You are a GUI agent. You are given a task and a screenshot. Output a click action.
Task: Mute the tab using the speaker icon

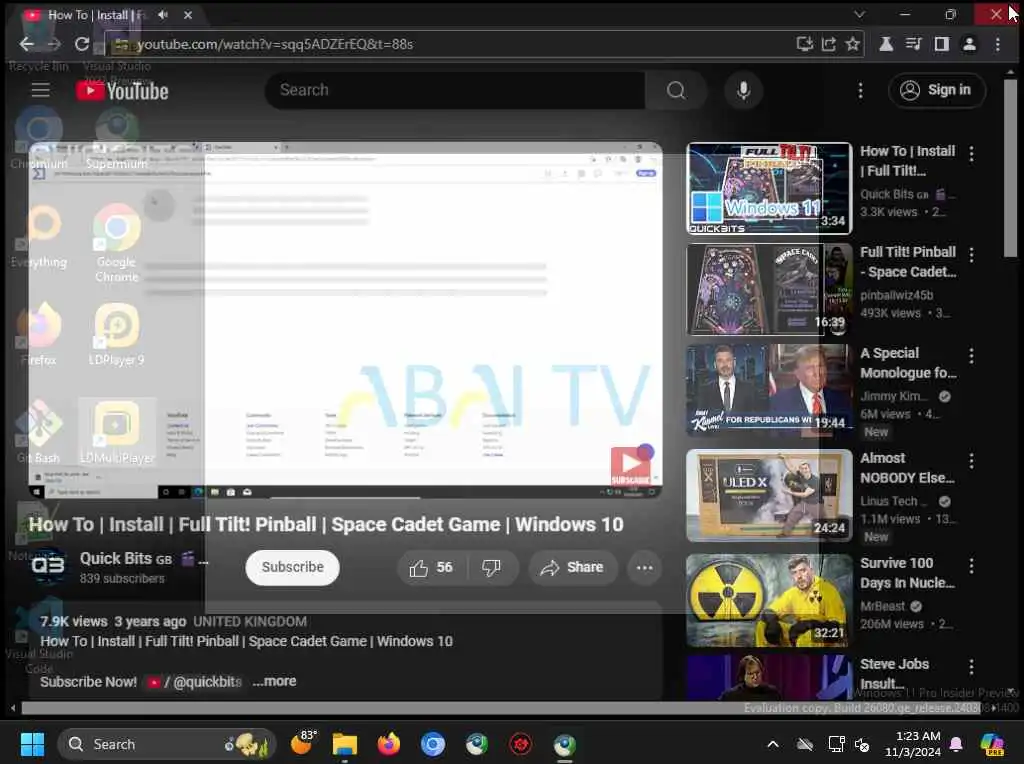(x=163, y=14)
